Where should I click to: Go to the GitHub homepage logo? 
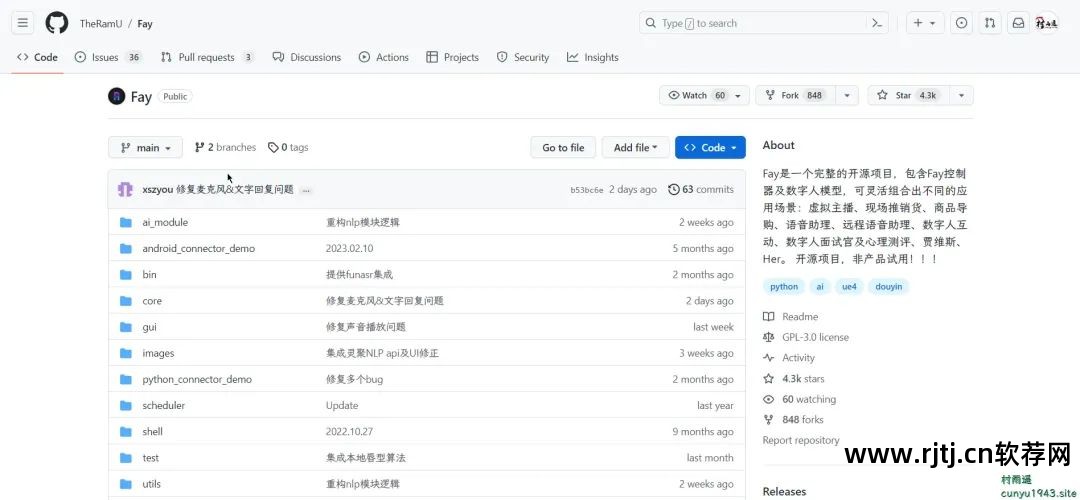coord(57,23)
